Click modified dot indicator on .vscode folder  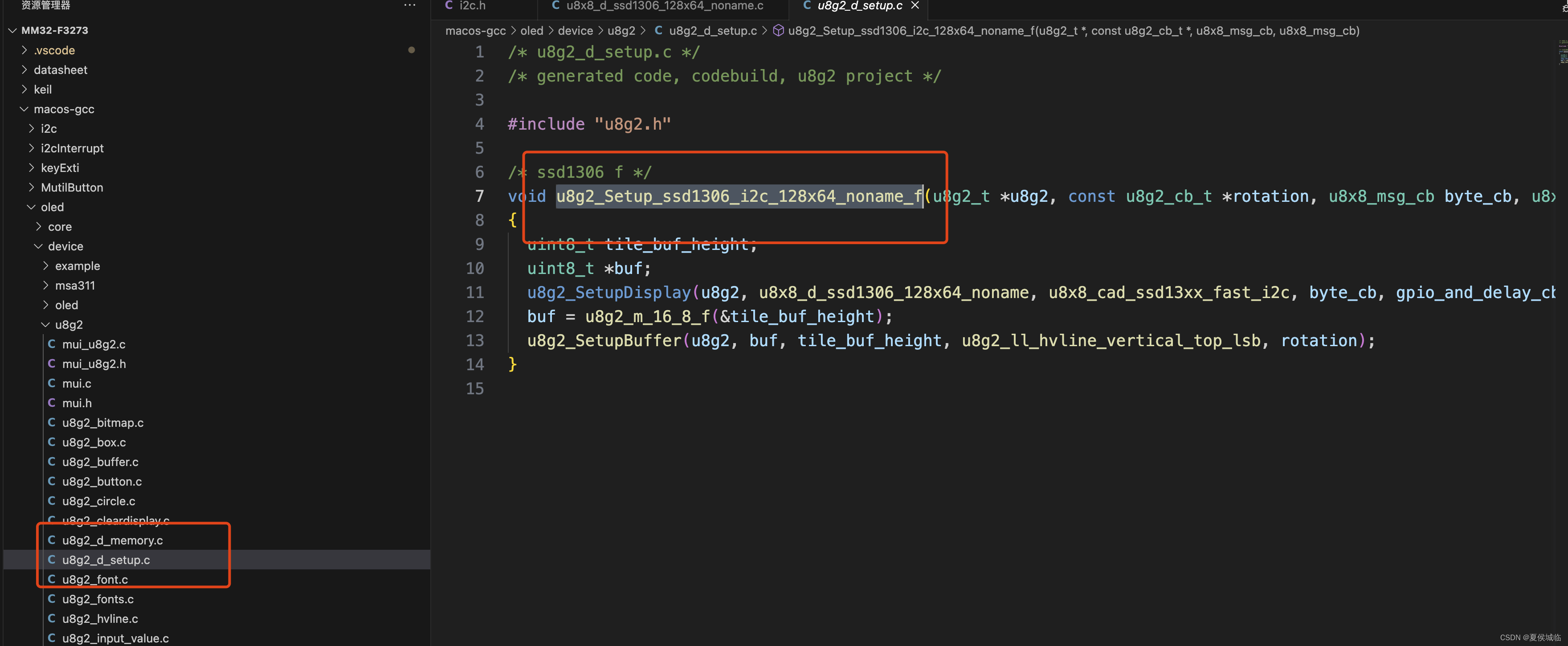pyautogui.click(x=412, y=50)
